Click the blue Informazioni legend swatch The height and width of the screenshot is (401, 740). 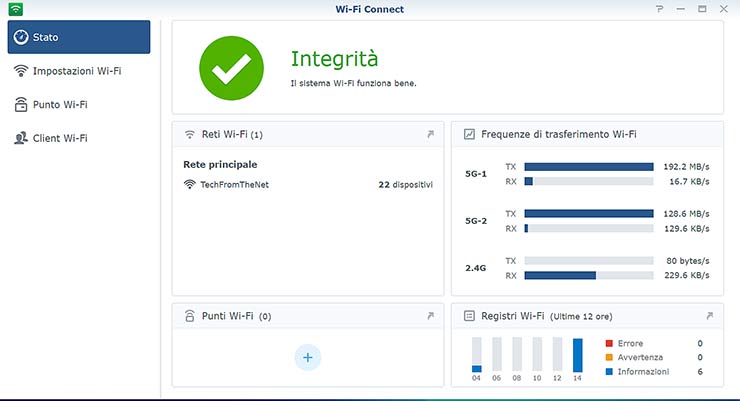point(609,372)
